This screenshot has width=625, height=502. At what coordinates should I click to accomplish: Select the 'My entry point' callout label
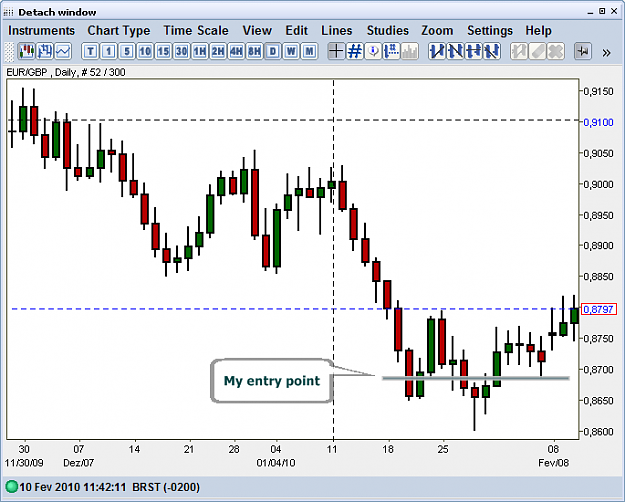click(271, 381)
